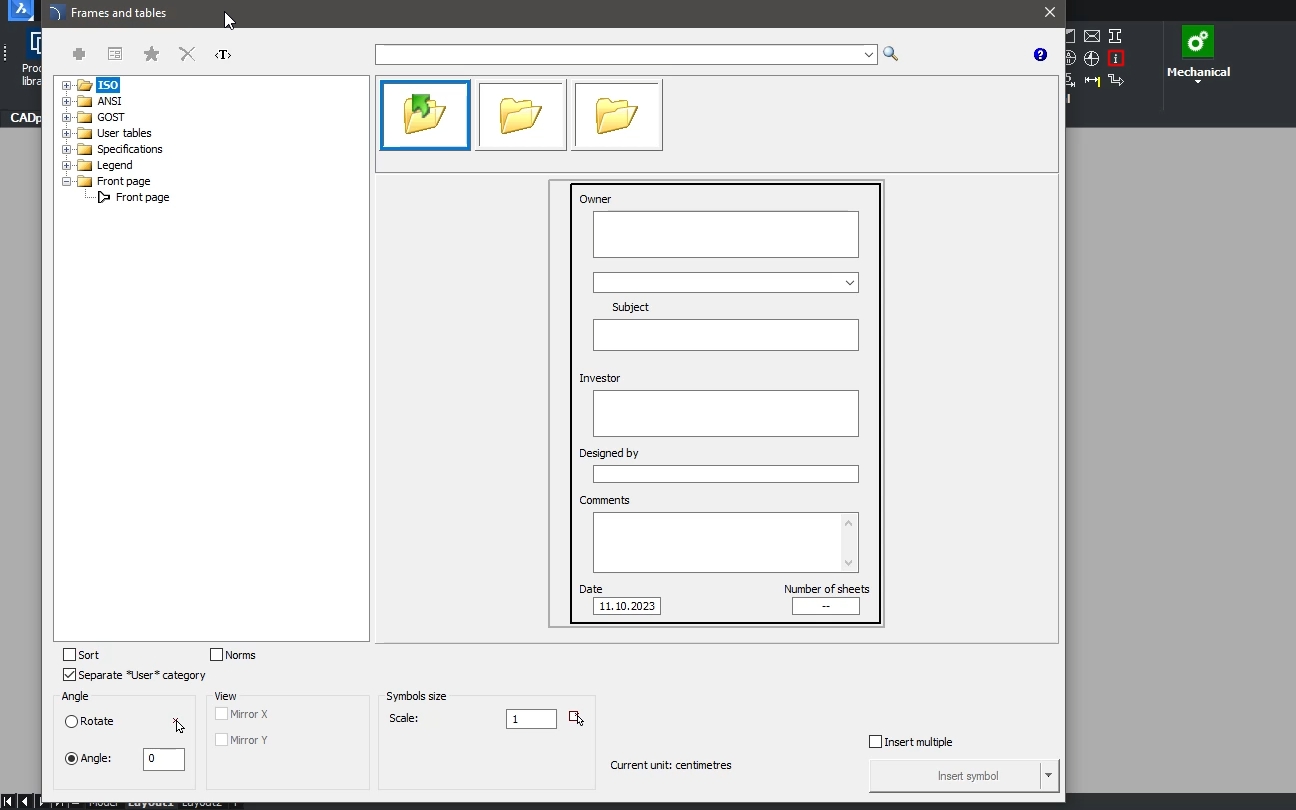Select the <T> text variable icon
This screenshot has height=810, width=1296.
click(222, 54)
